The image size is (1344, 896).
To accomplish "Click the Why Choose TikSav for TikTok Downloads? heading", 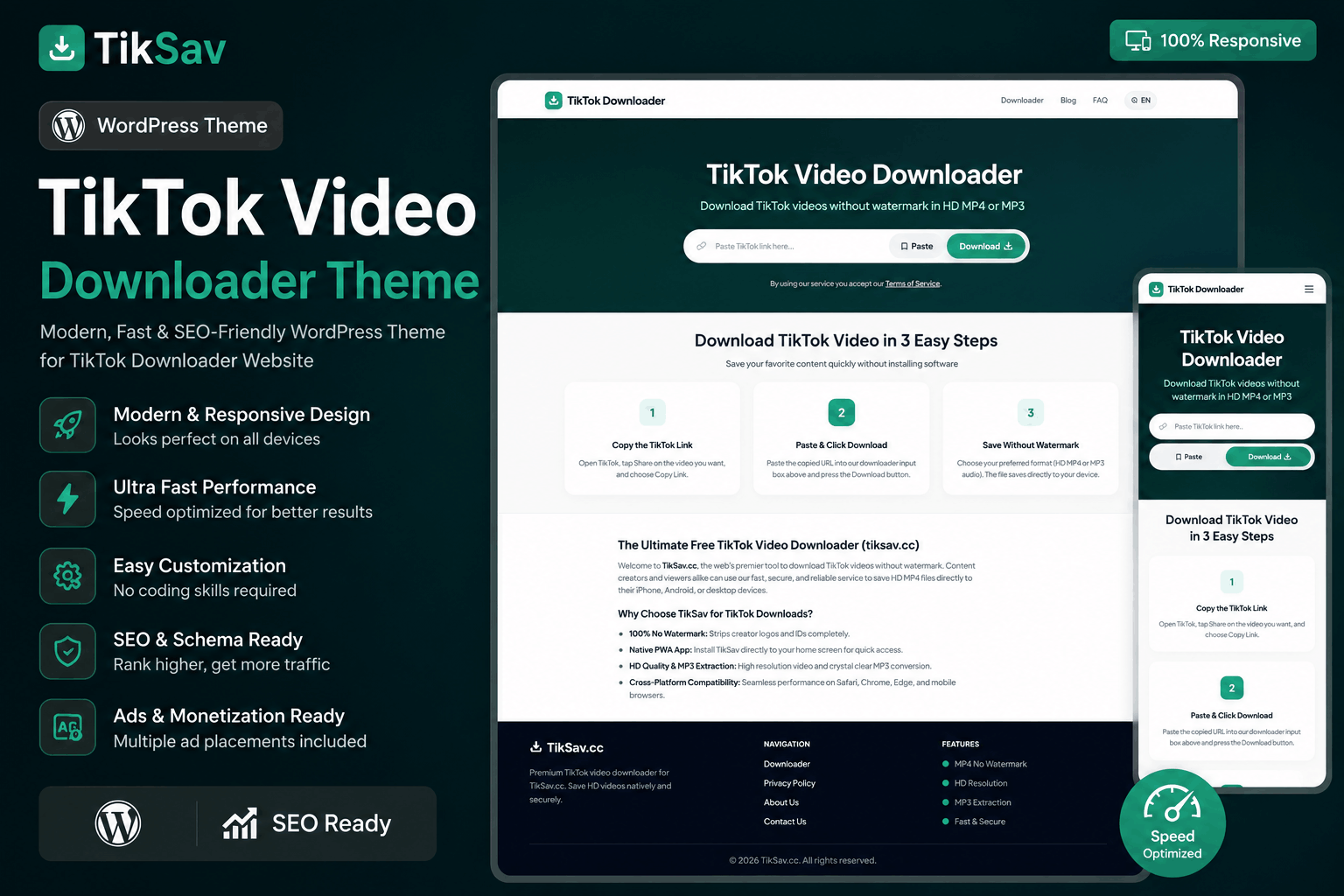I will tap(715, 613).
